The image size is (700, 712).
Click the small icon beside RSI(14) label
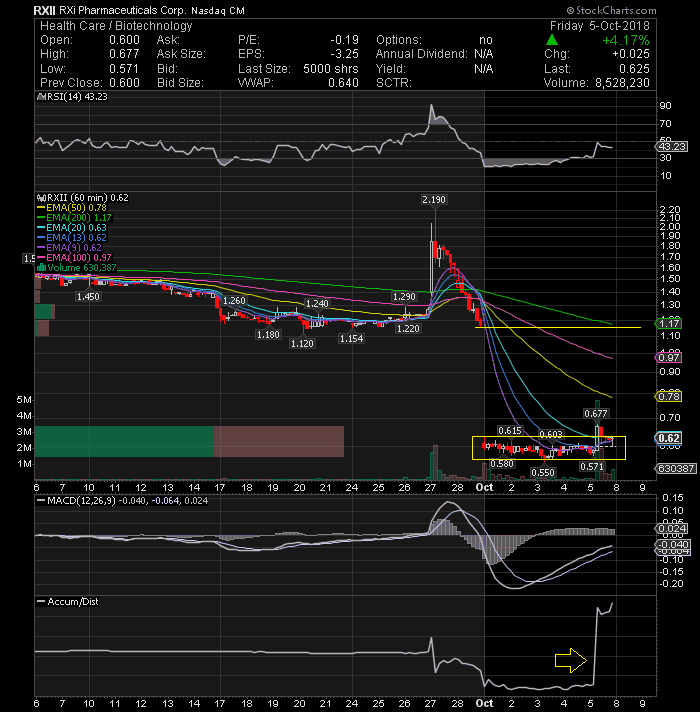(41, 97)
